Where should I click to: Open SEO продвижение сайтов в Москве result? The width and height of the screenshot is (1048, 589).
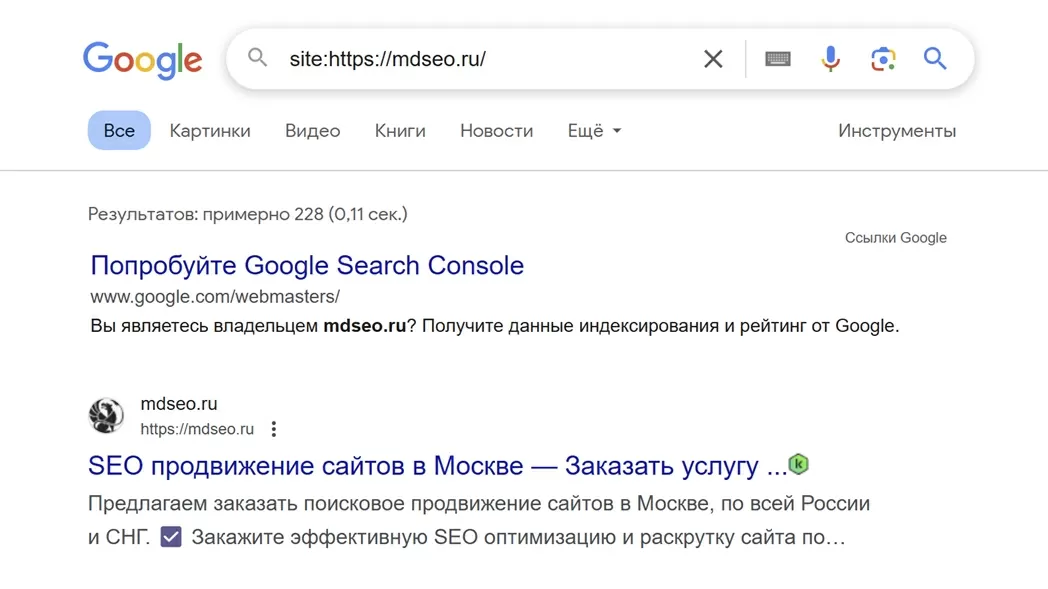[438, 465]
